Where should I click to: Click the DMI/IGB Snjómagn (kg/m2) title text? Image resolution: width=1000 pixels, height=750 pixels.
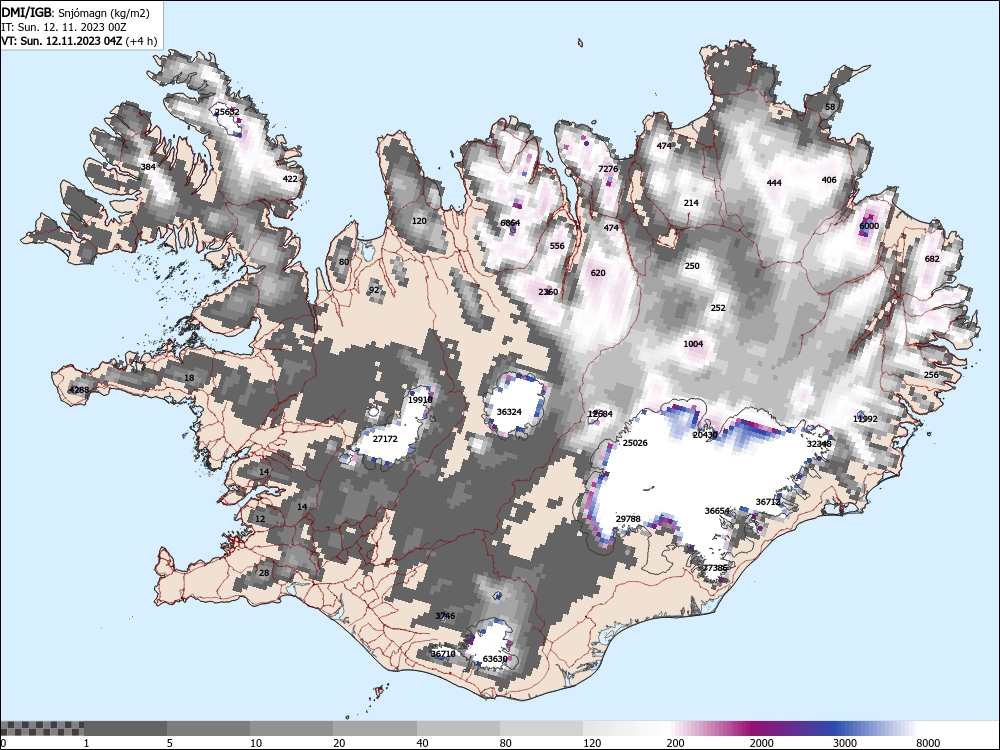(75, 13)
